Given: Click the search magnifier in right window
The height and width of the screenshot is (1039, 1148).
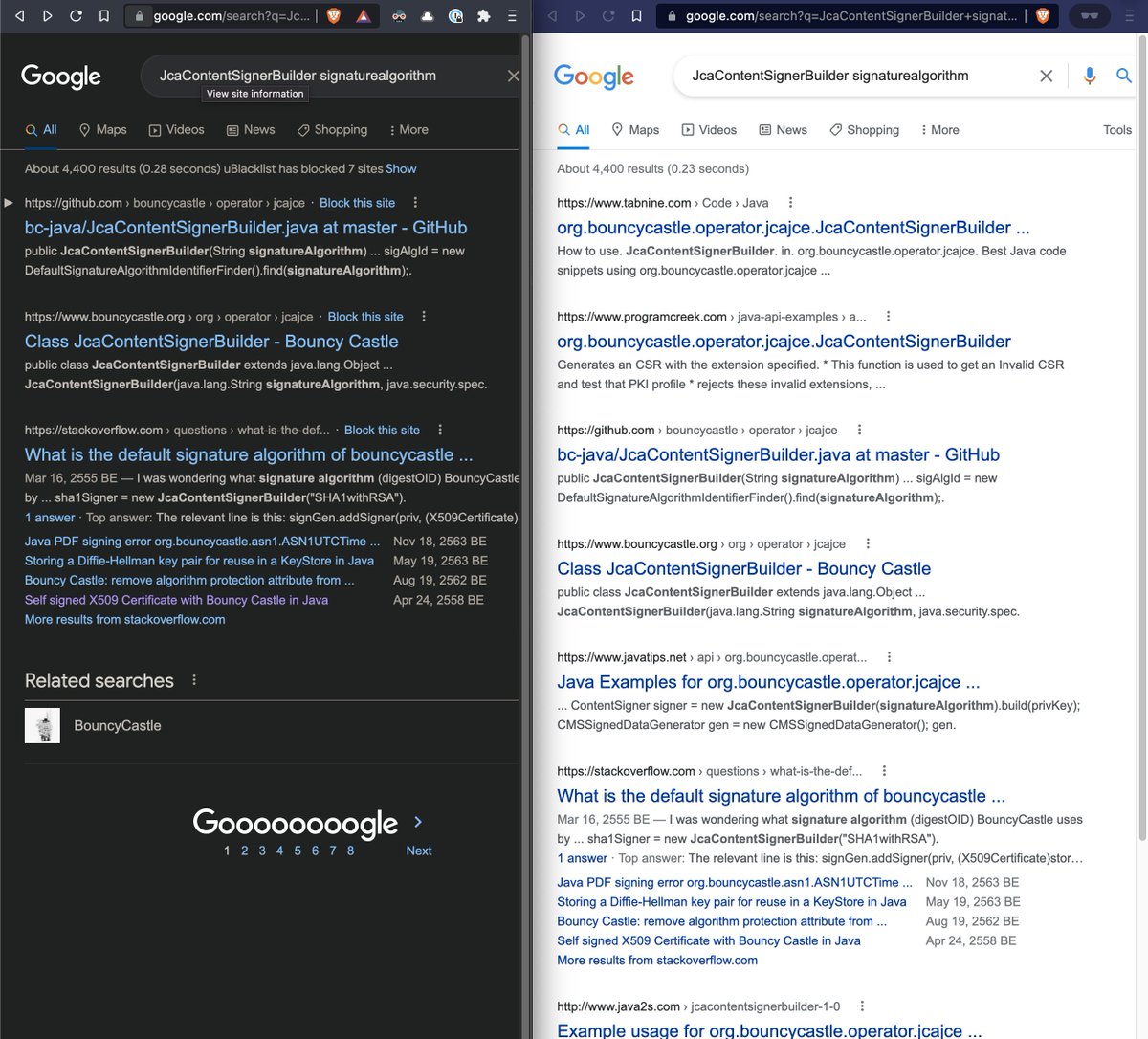Looking at the screenshot, I should [1124, 76].
